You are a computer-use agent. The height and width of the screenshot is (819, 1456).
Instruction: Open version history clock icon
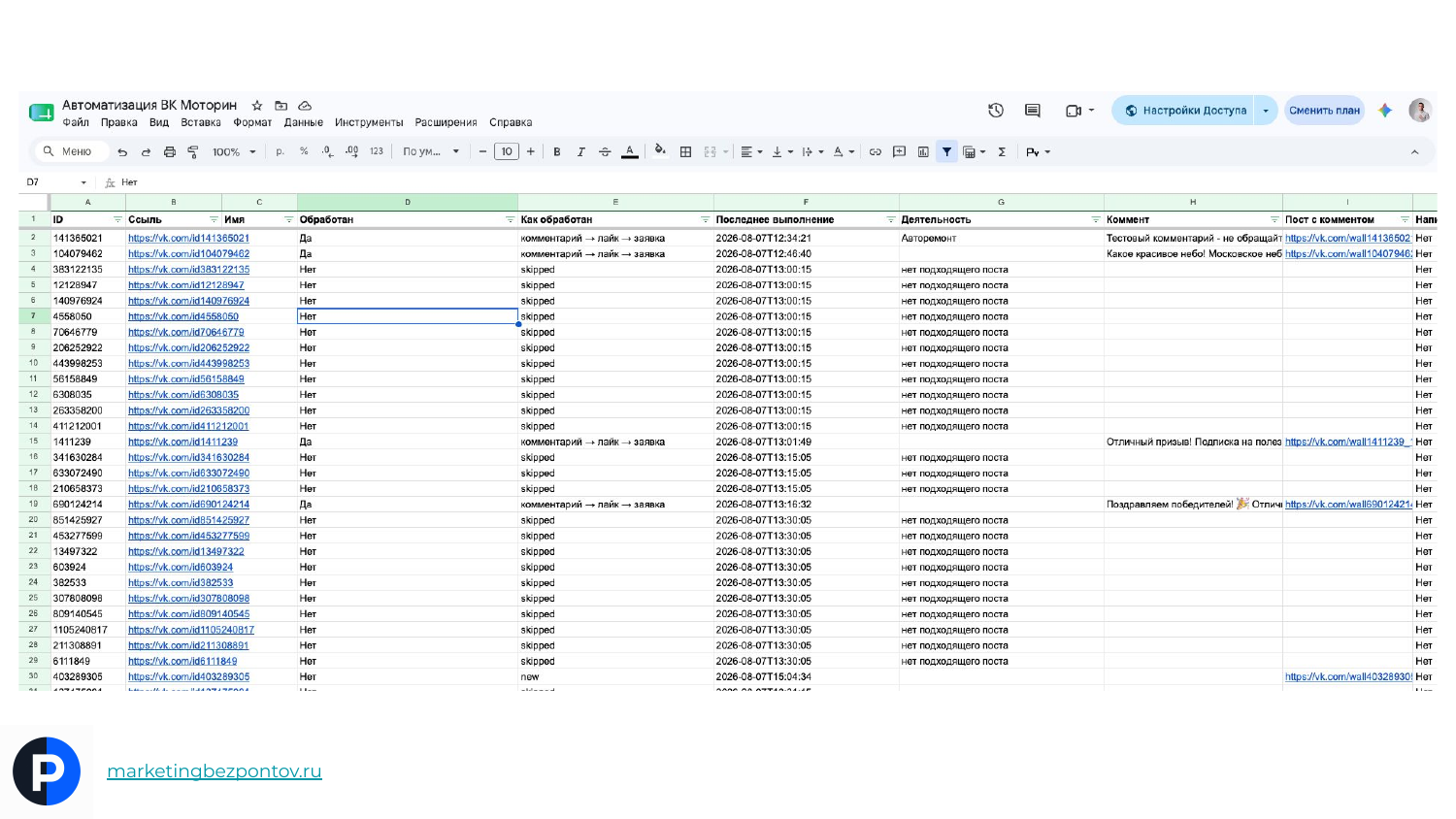coord(996,111)
